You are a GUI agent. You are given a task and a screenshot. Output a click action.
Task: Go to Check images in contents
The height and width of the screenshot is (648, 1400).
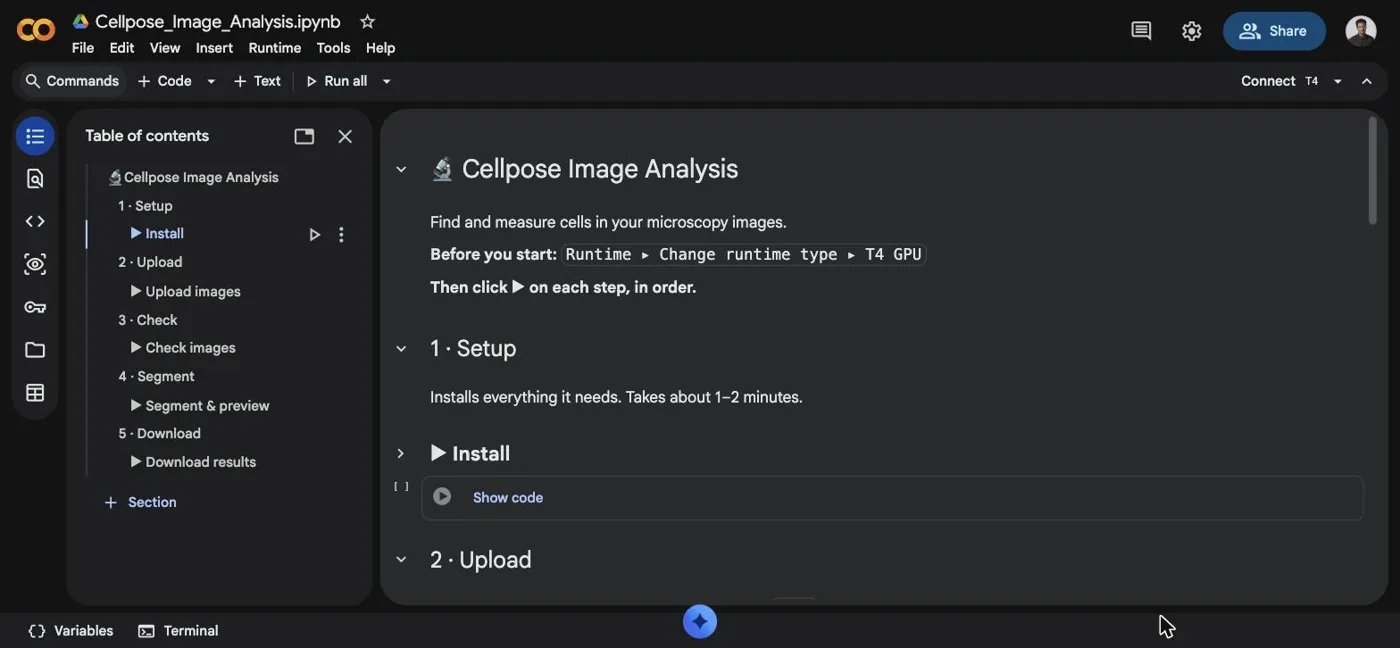(183, 348)
